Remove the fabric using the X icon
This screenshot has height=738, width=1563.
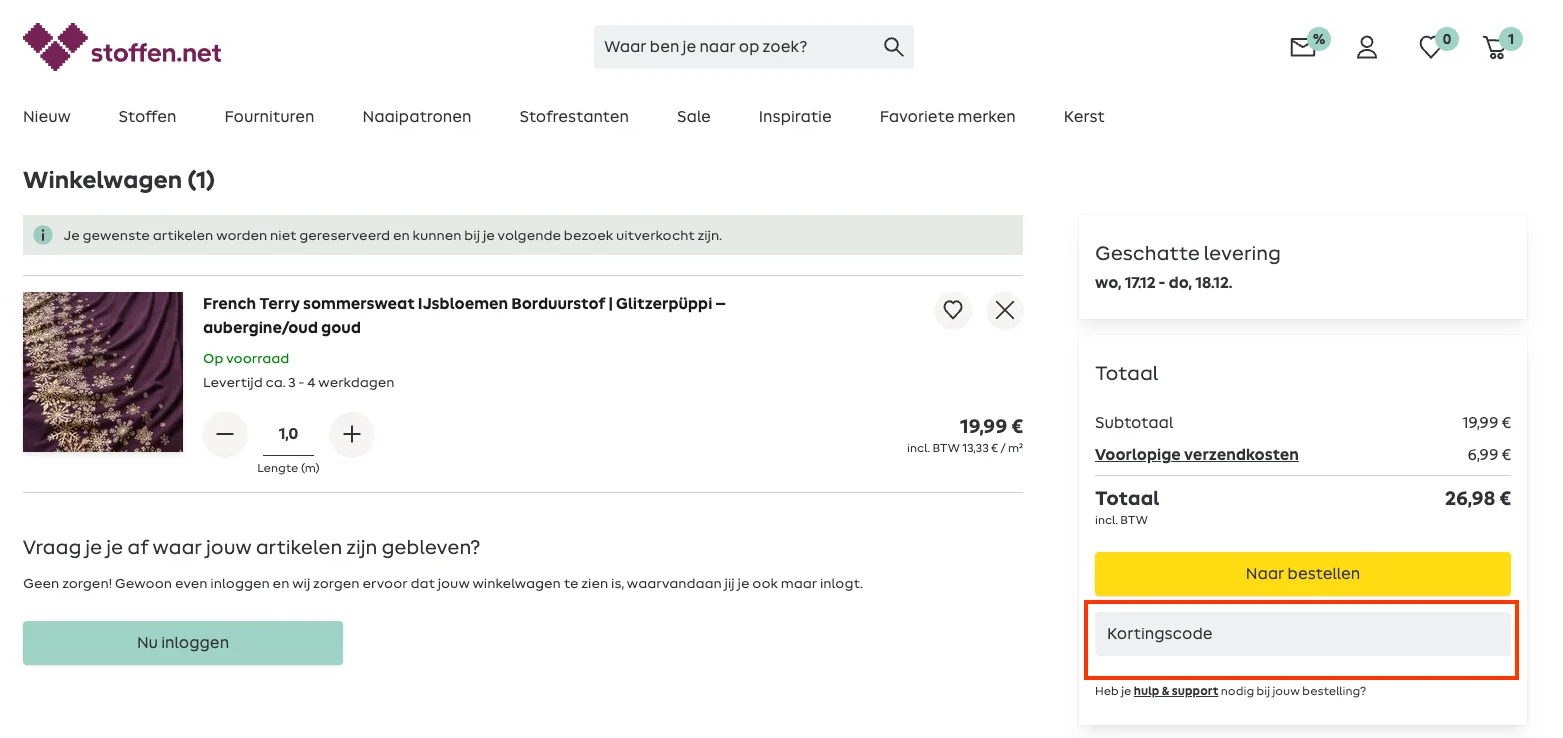pos(1004,310)
